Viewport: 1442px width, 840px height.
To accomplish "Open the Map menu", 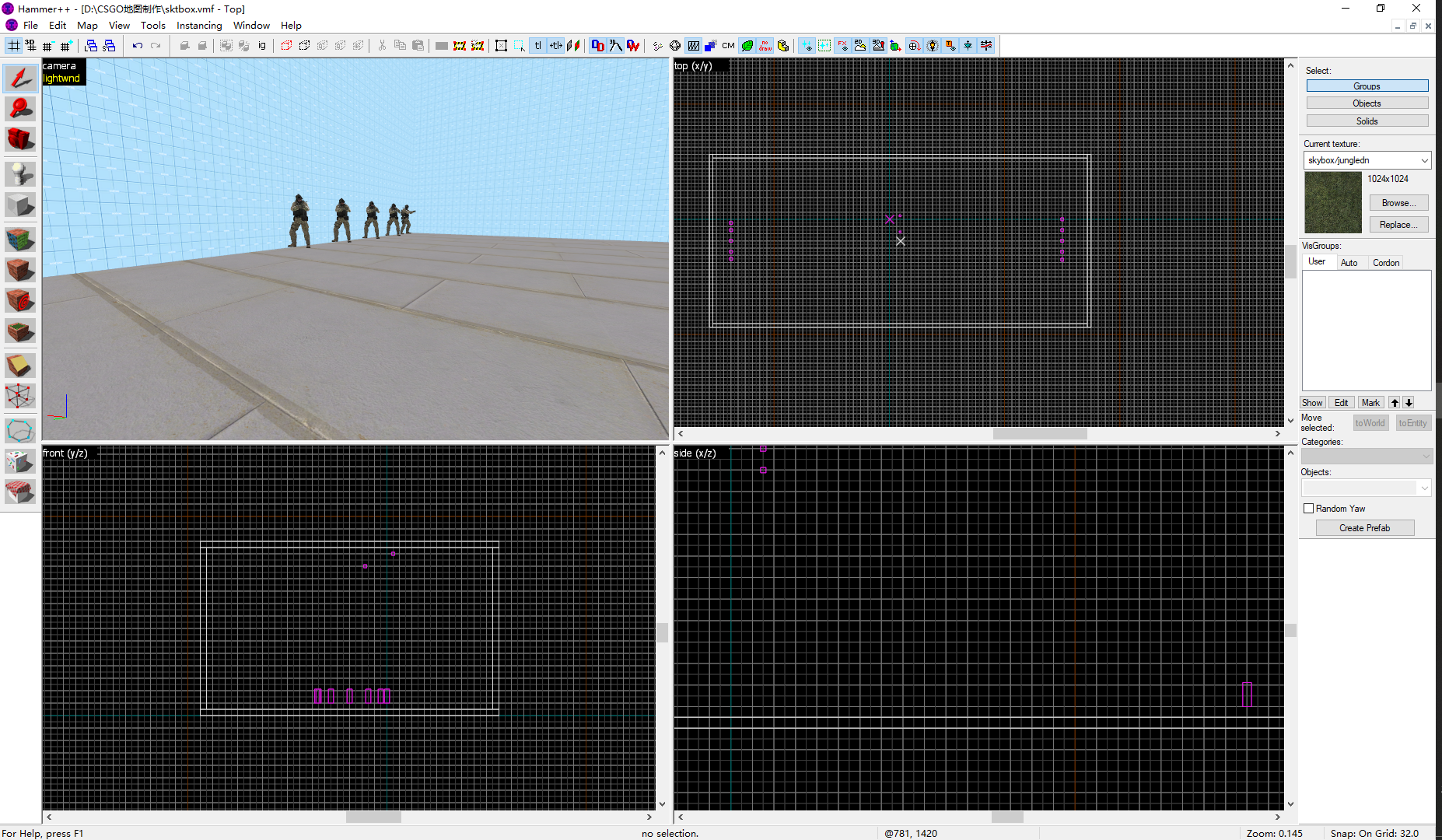I will coord(87,26).
